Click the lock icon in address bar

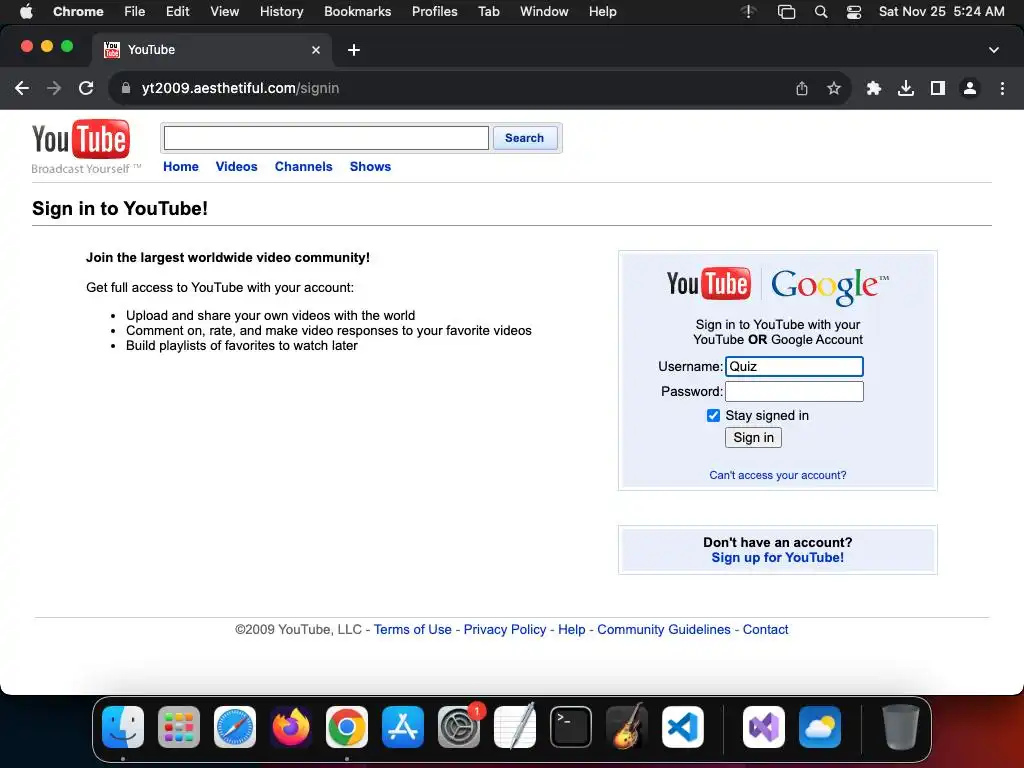pyautogui.click(x=126, y=88)
